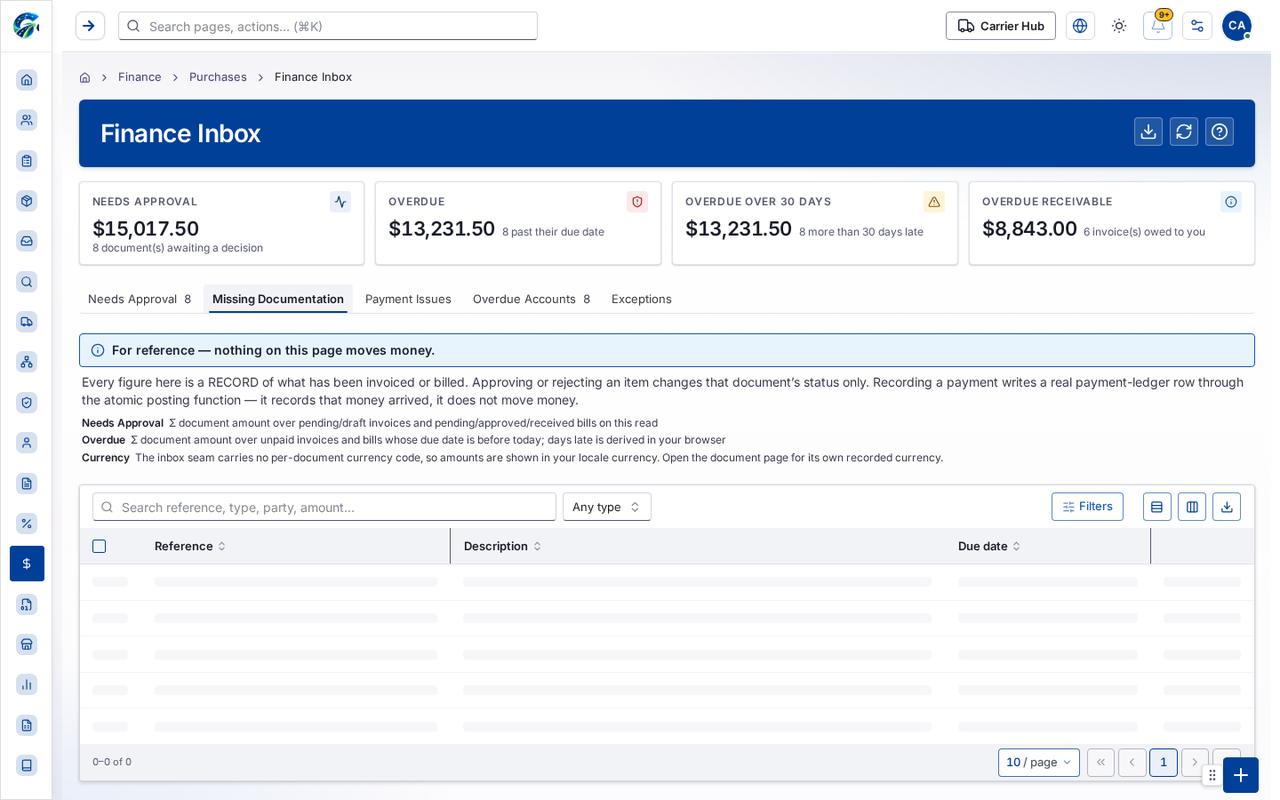Open the Payment Issues tab
This screenshot has width=1280, height=800.
pyautogui.click(x=408, y=299)
